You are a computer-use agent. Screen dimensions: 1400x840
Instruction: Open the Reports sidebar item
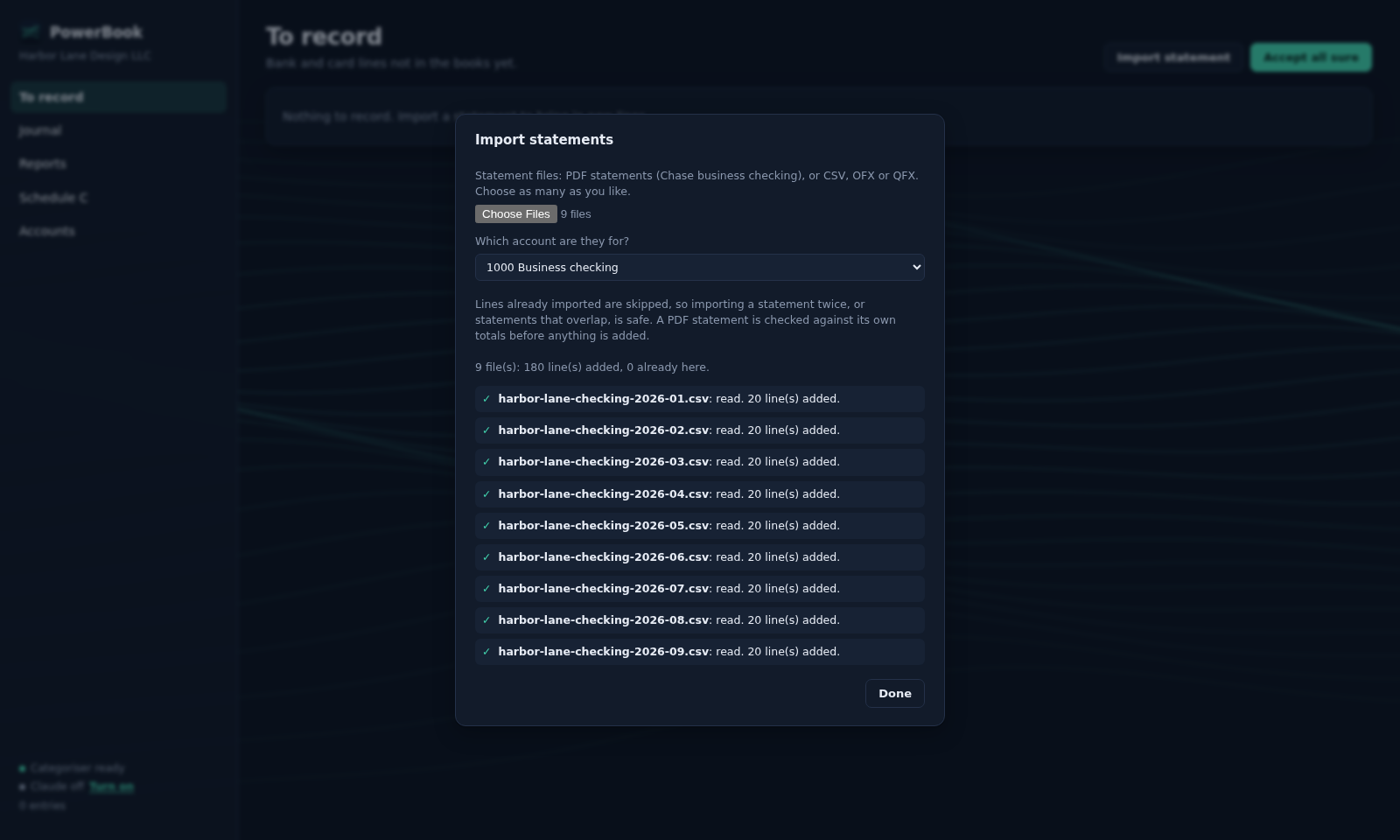(x=118, y=164)
